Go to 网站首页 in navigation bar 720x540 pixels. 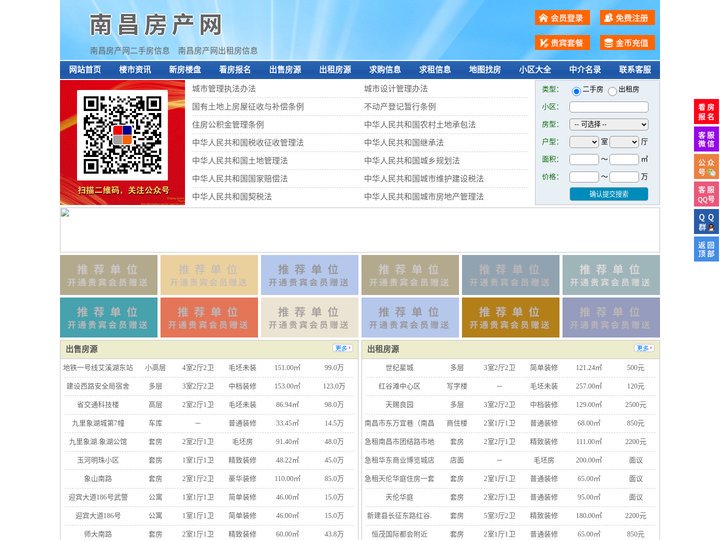(x=85, y=70)
